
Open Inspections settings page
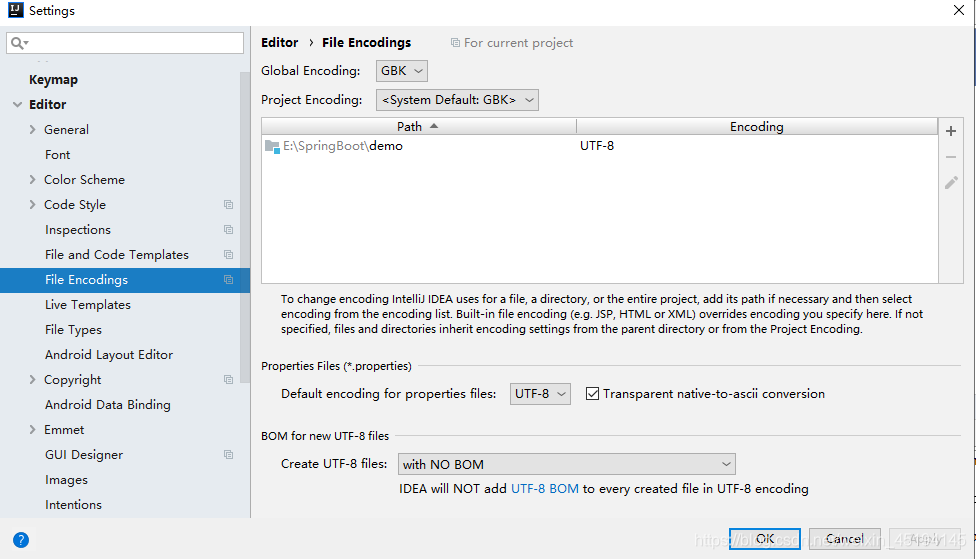78,230
